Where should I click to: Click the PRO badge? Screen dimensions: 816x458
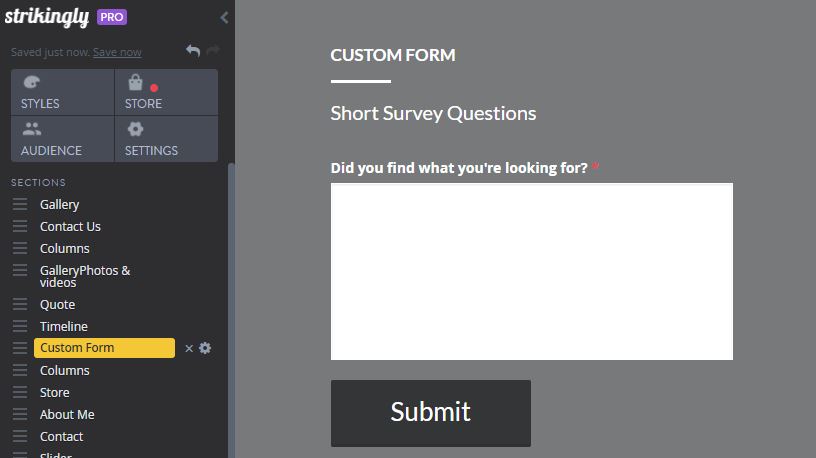pyautogui.click(x=112, y=17)
